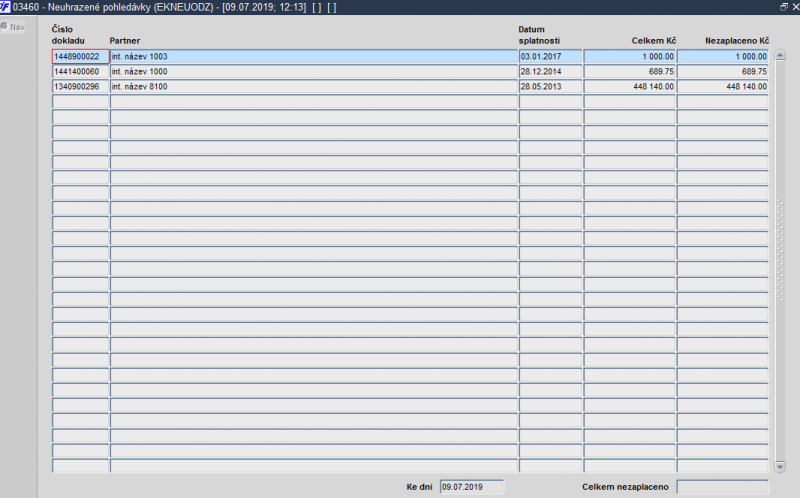Click the Datum splatnosti column header

coord(539,35)
